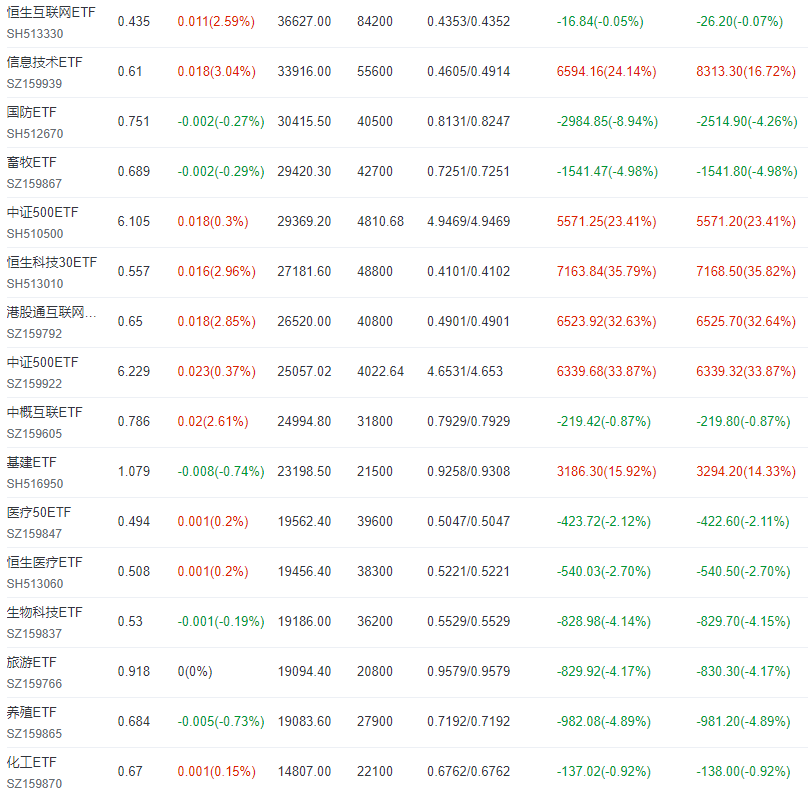808x794 pixels.
Task: Select code SZ159837
Action: pos(35,634)
